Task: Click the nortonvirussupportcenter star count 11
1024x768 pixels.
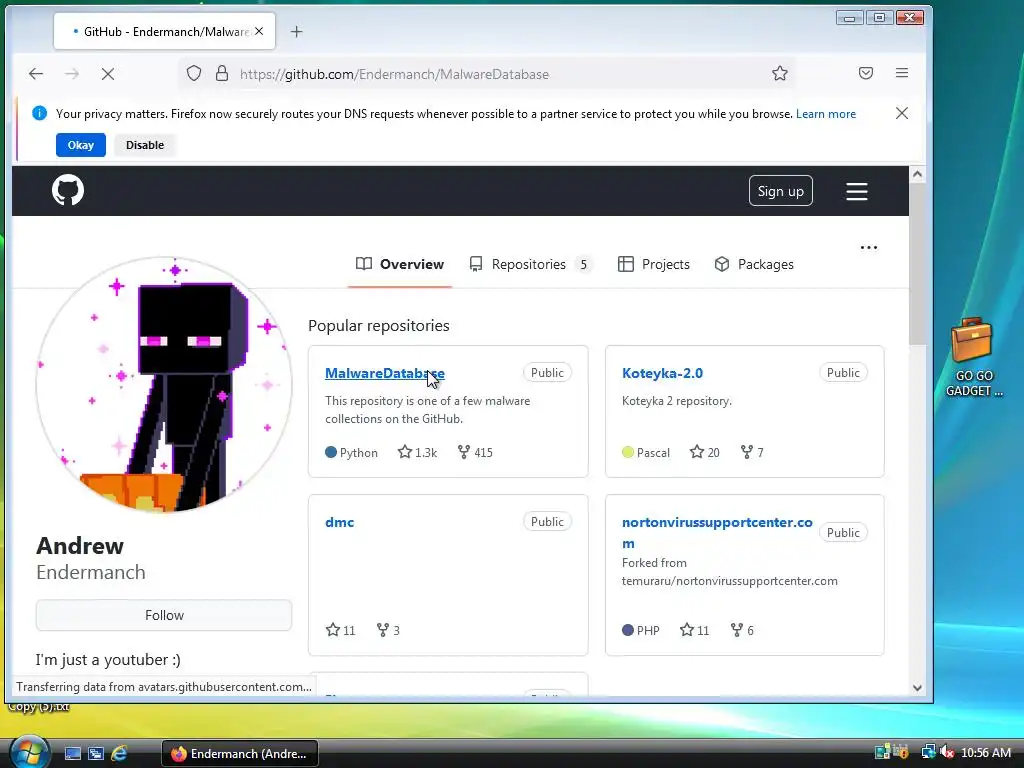Action: pyautogui.click(x=694, y=630)
